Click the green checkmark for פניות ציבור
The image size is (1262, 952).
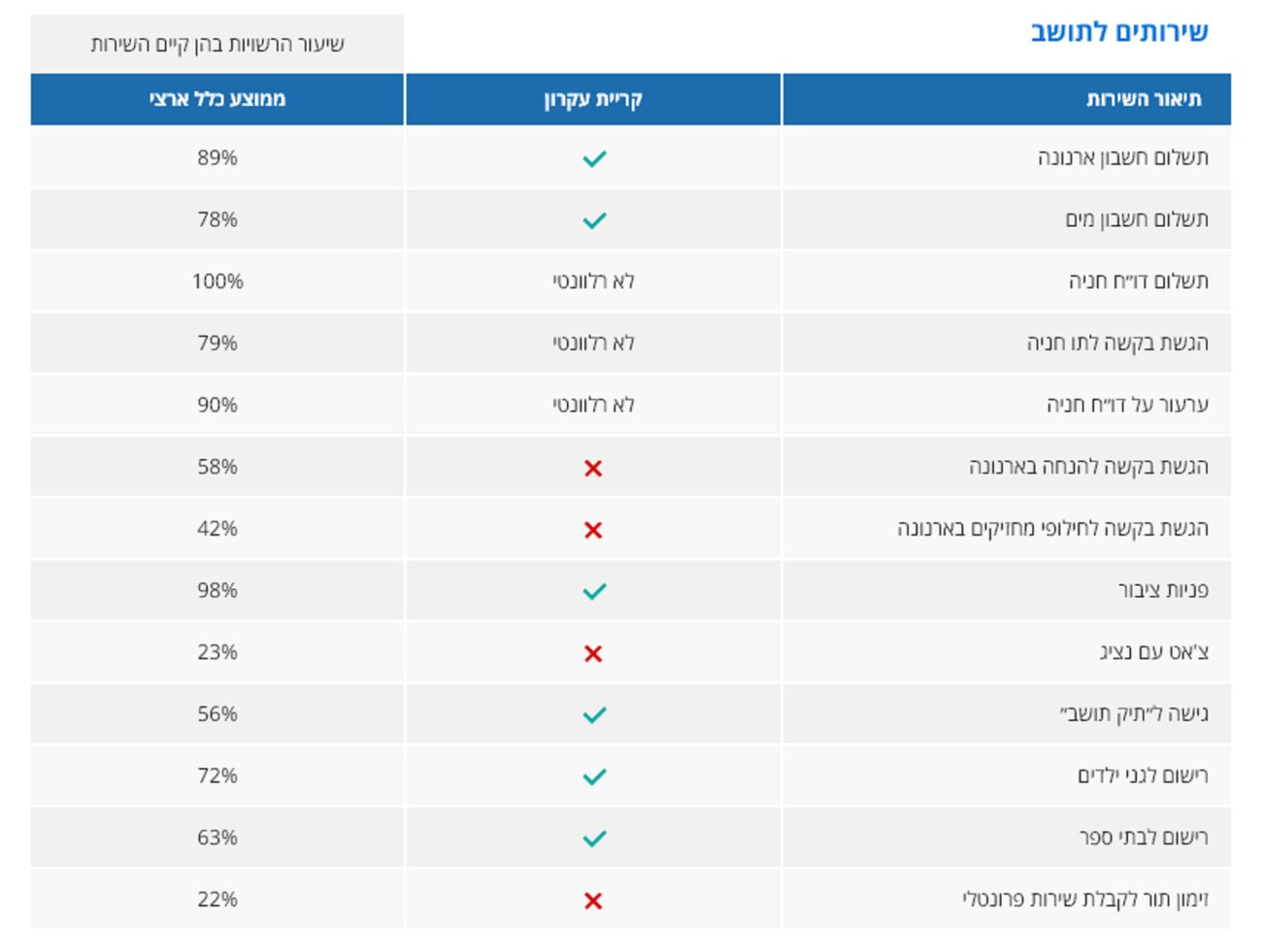pyautogui.click(x=594, y=591)
